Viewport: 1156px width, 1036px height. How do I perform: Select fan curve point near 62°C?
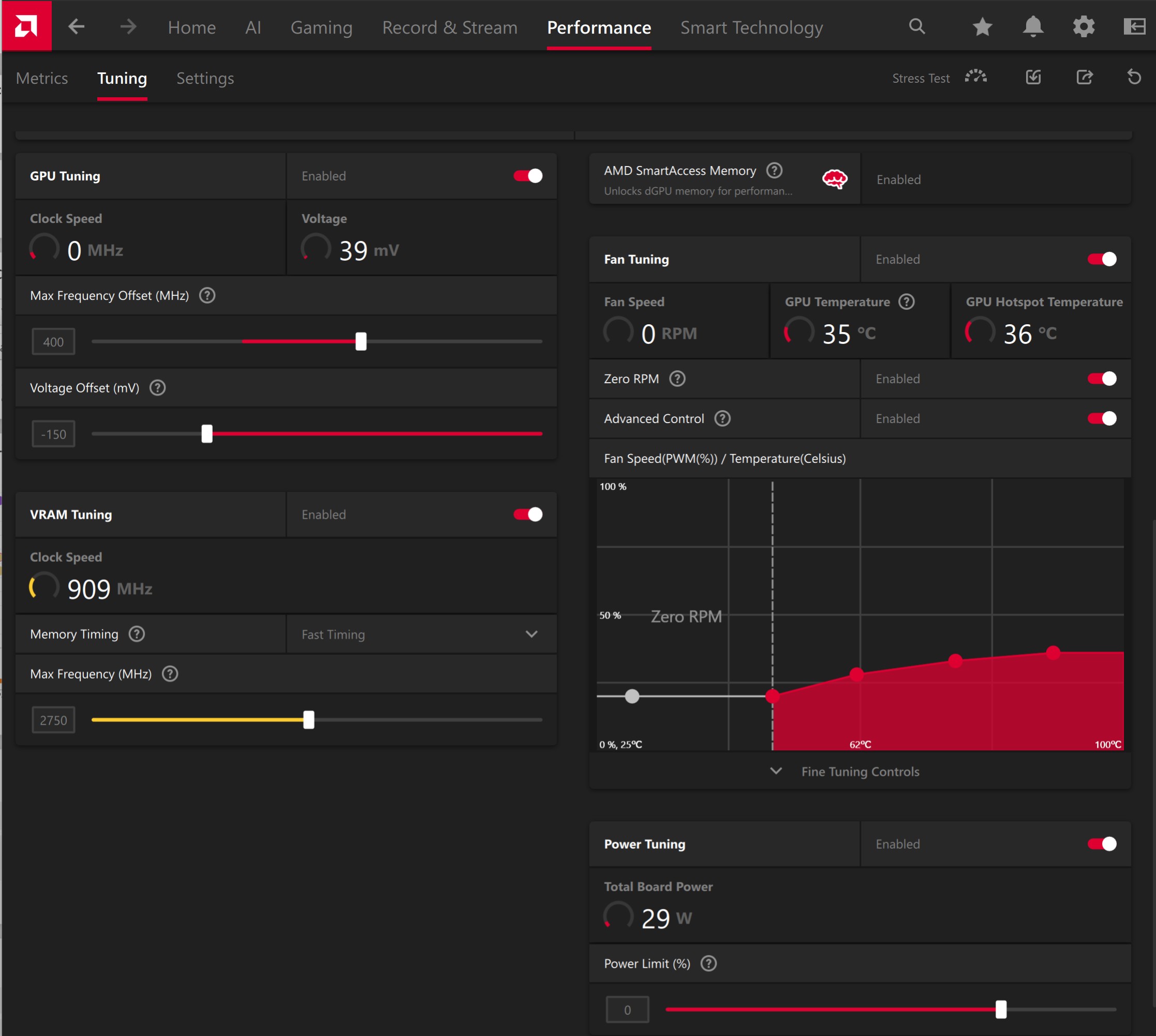click(856, 674)
